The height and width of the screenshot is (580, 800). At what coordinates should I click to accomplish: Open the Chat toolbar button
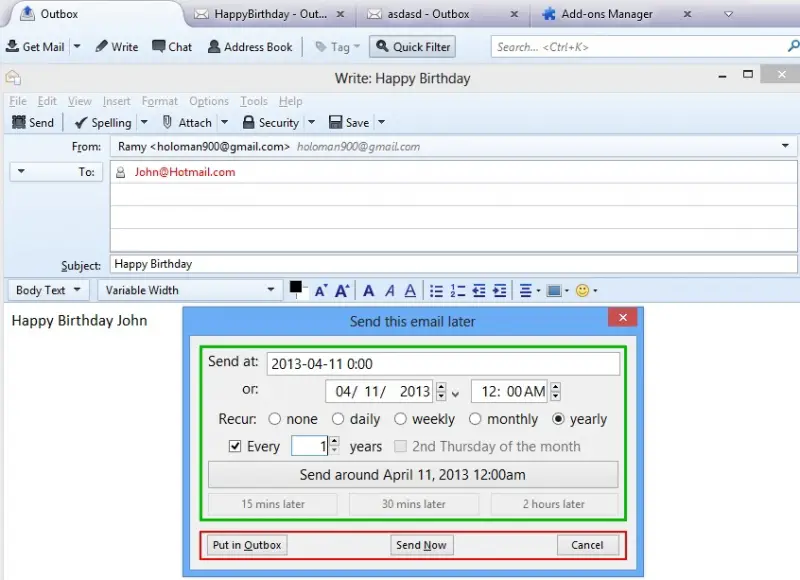[172, 47]
